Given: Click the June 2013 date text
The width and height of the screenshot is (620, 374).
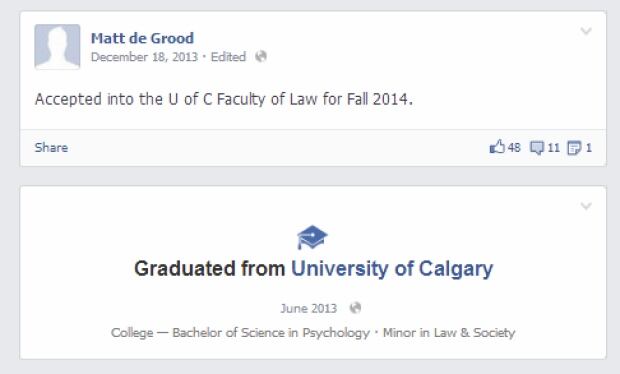Looking at the screenshot, I should (x=309, y=308).
